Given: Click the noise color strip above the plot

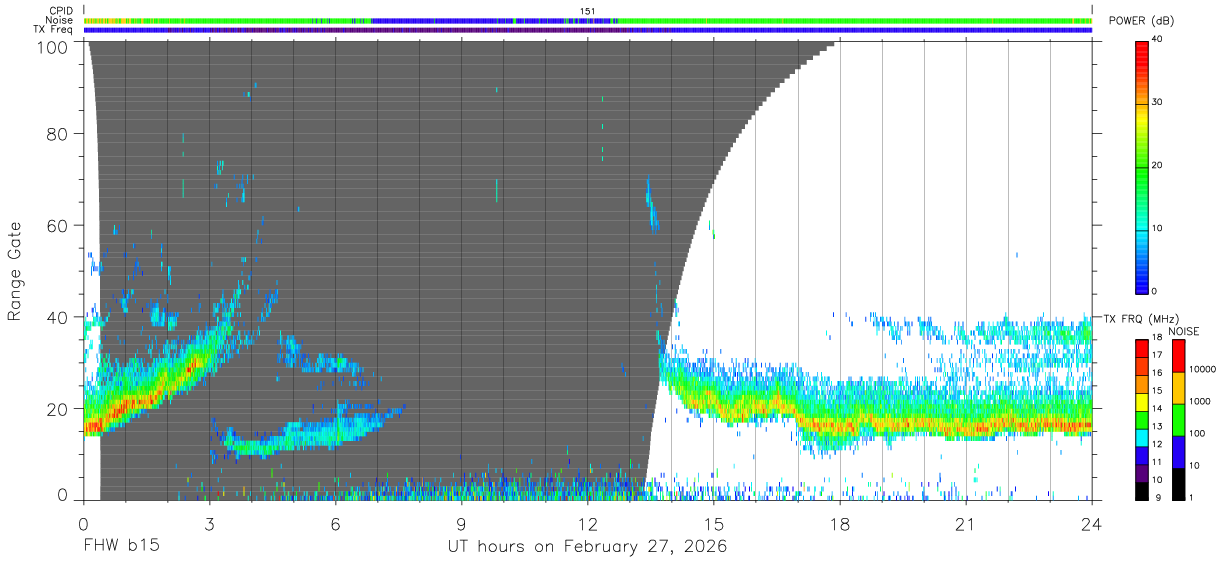Looking at the screenshot, I should [588, 20].
